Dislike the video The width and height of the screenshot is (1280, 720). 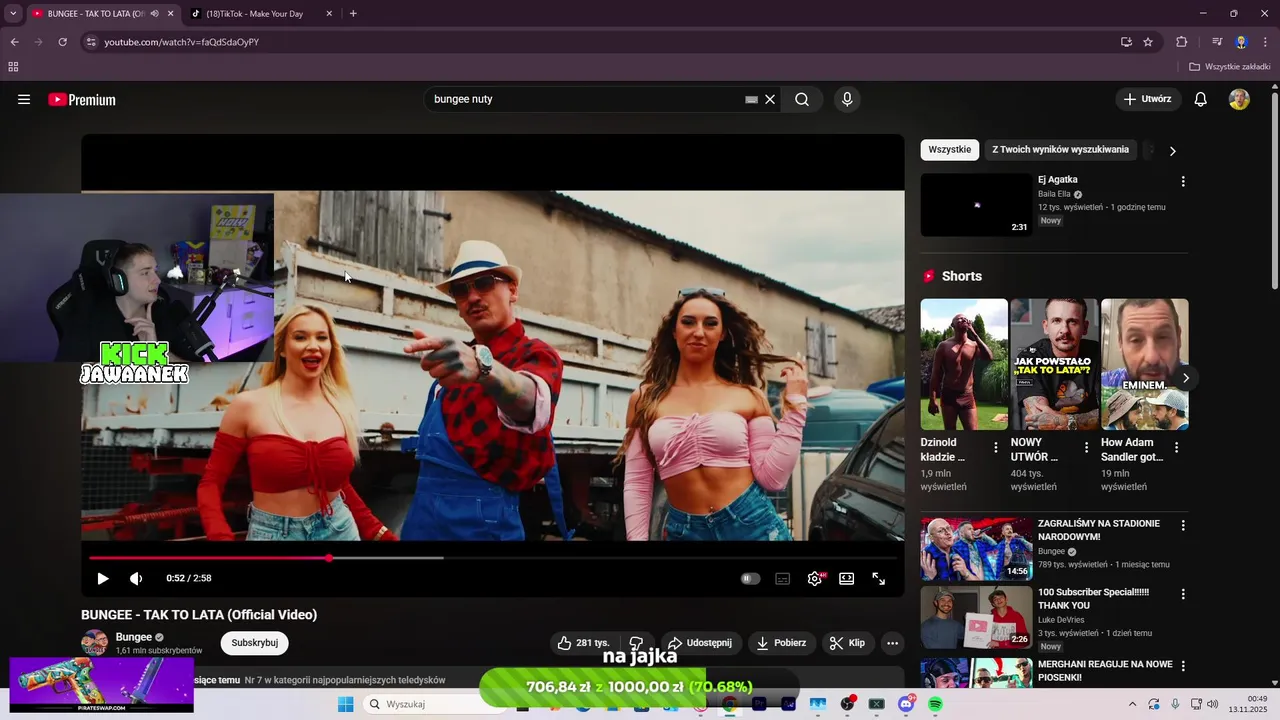tap(636, 643)
